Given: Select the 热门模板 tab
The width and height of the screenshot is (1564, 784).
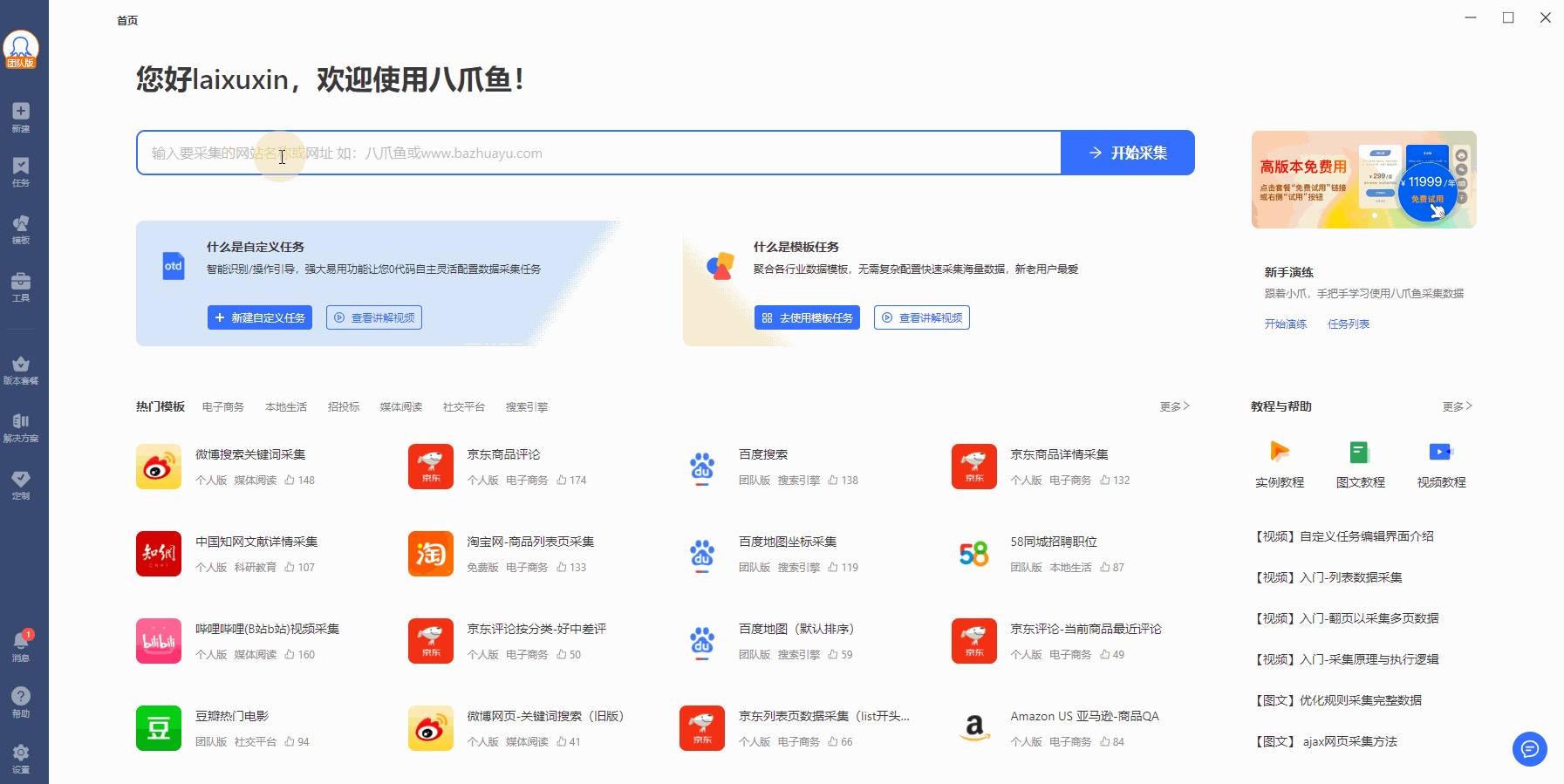Looking at the screenshot, I should tap(160, 406).
